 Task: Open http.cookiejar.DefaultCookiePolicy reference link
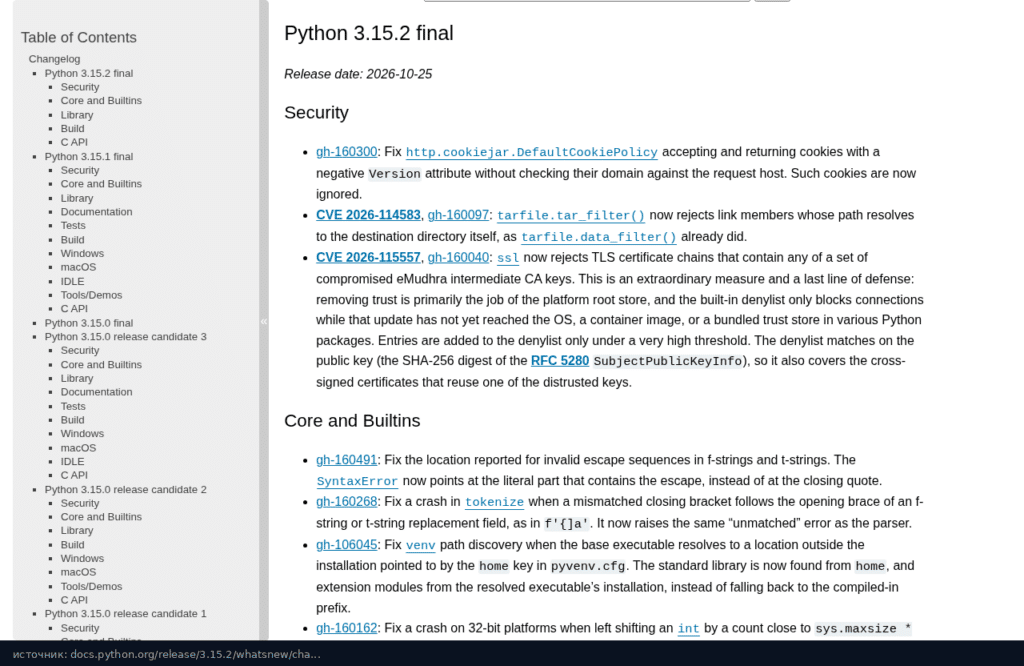pos(532,152)
